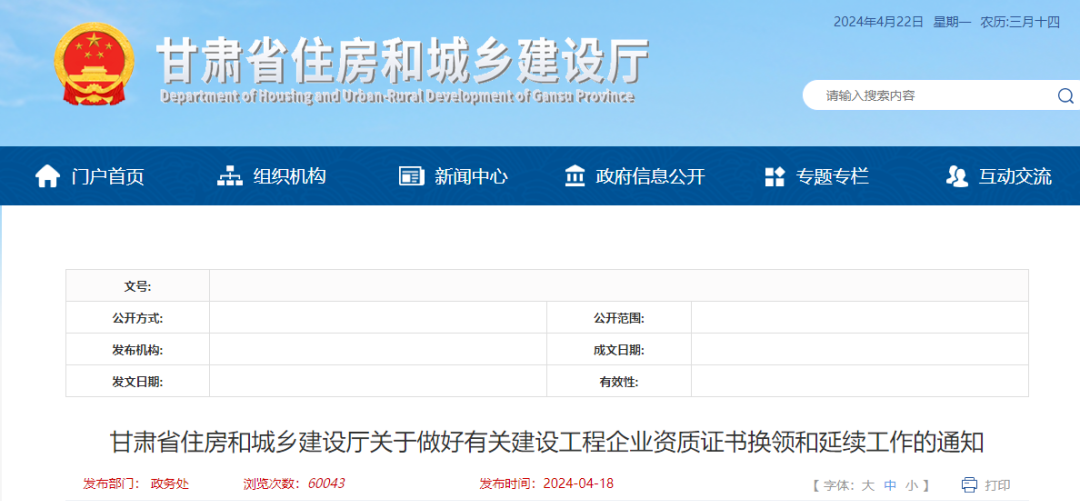
Task: Click the grid icon beside 专题专栏
Action: (x=775, y=176)
